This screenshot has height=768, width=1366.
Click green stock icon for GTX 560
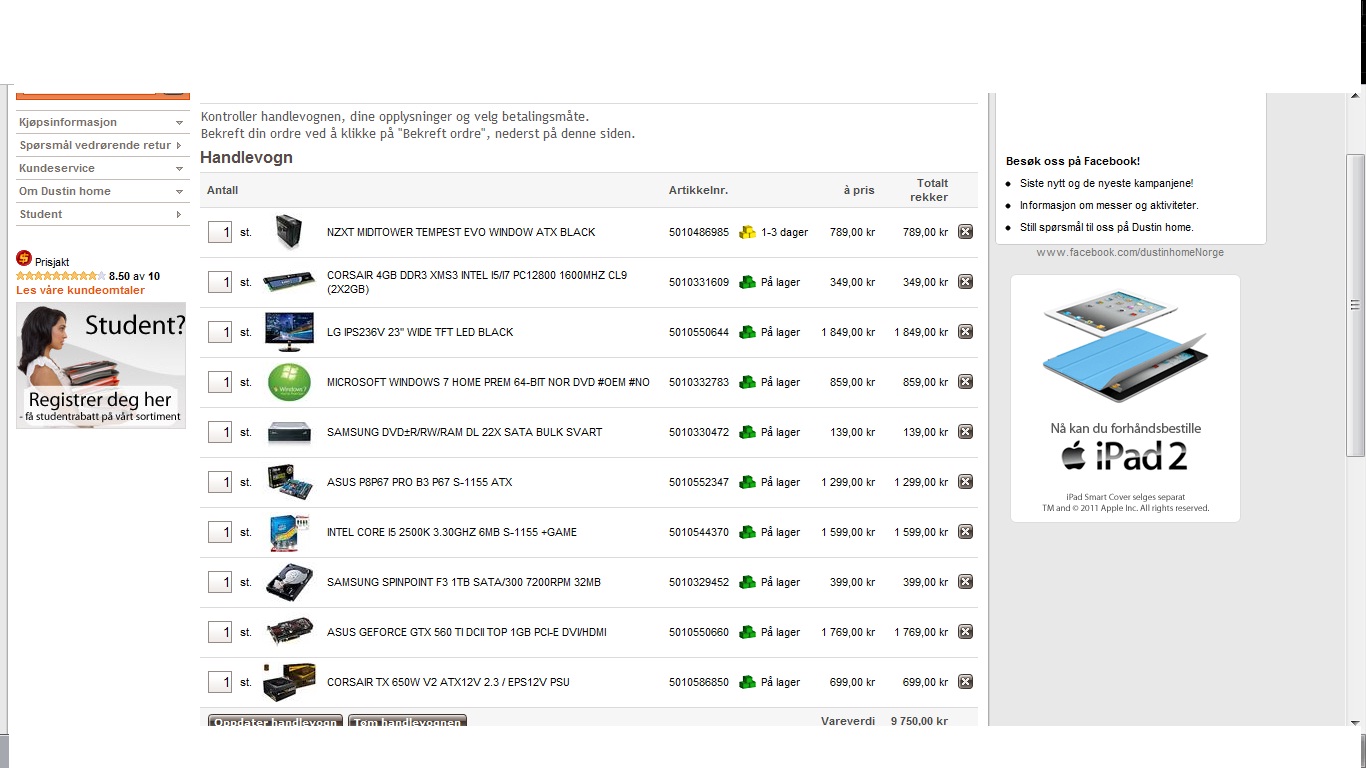click(x=747, y=632)
